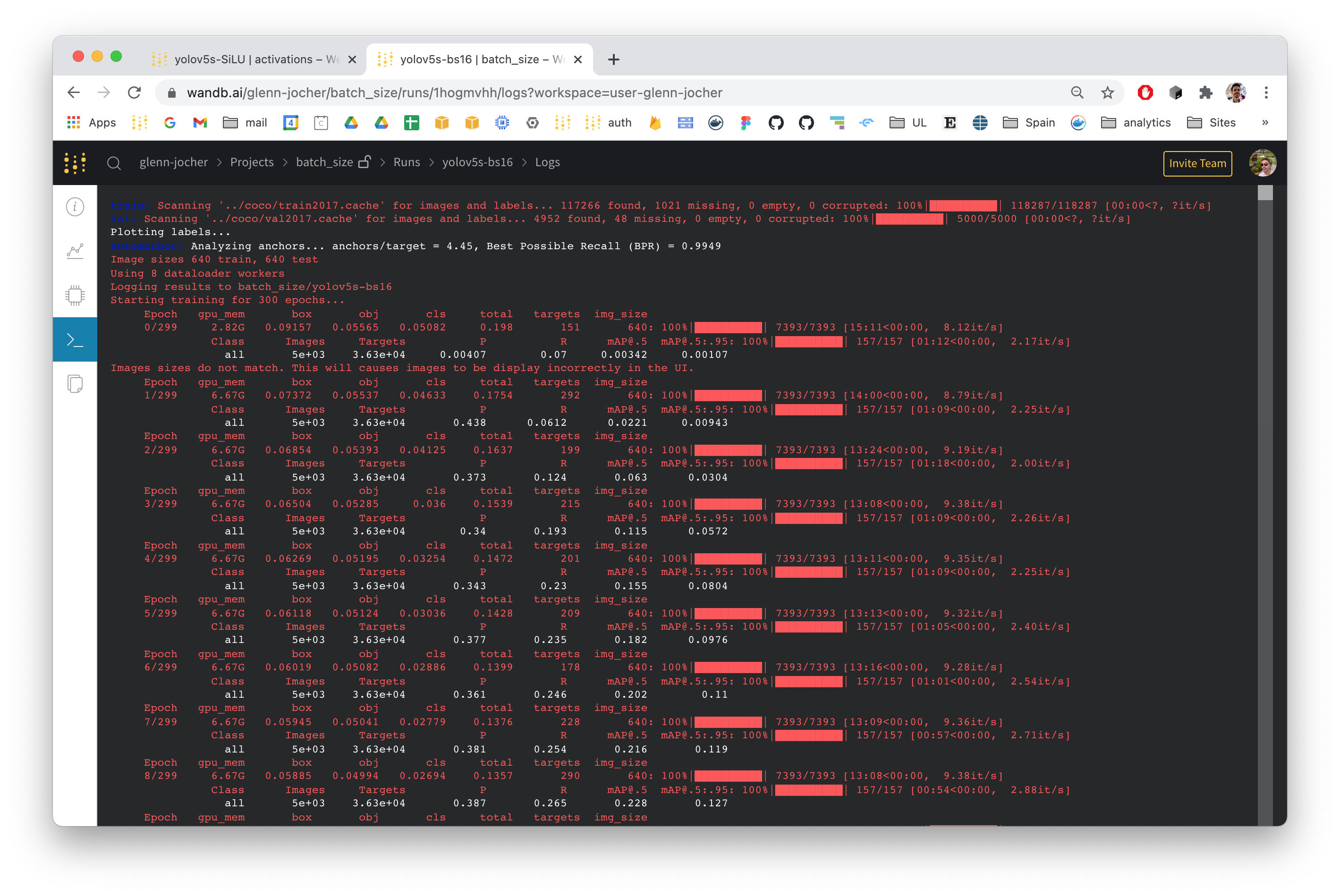The height and width of the screenshot is (896, 1340).
Task: Open the yolov5s-bs16 run breadcrumb
Action: pos(477,162)
